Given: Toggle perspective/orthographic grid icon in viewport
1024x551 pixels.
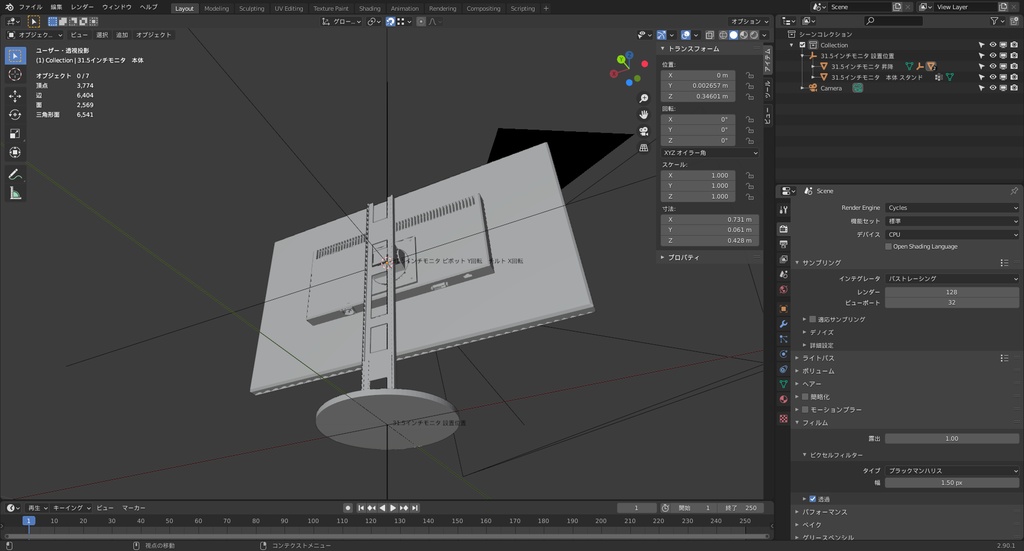Looking at the screenshot, I should point(644,148).
